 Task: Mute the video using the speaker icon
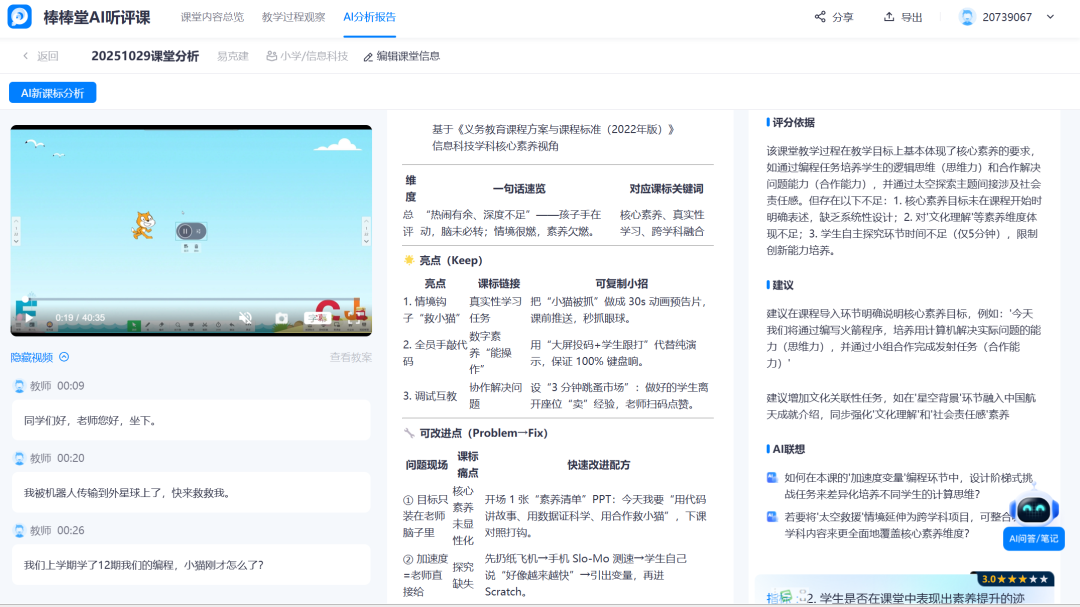tap(245, 316)
